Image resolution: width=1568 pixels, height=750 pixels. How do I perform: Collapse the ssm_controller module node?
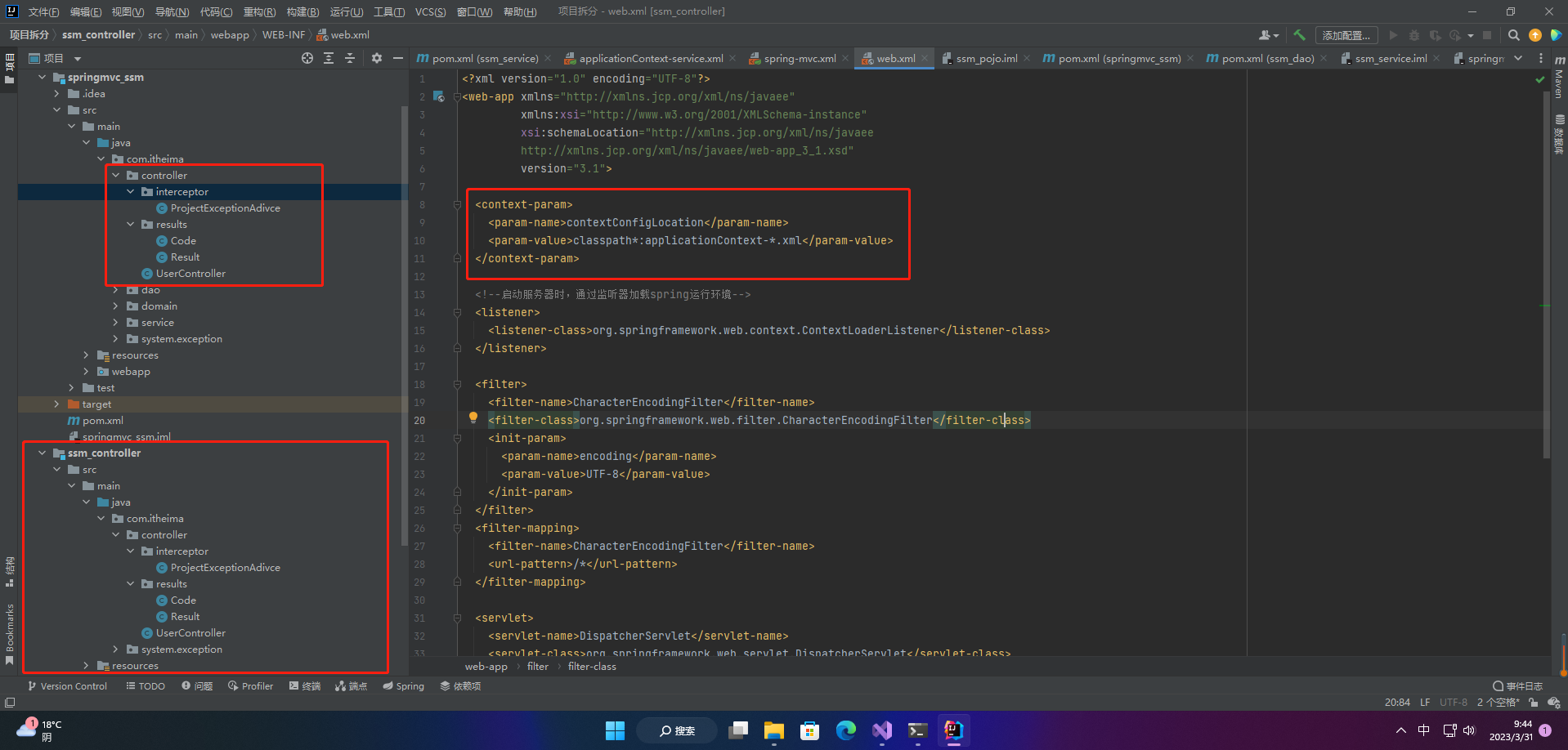(42, 453)
